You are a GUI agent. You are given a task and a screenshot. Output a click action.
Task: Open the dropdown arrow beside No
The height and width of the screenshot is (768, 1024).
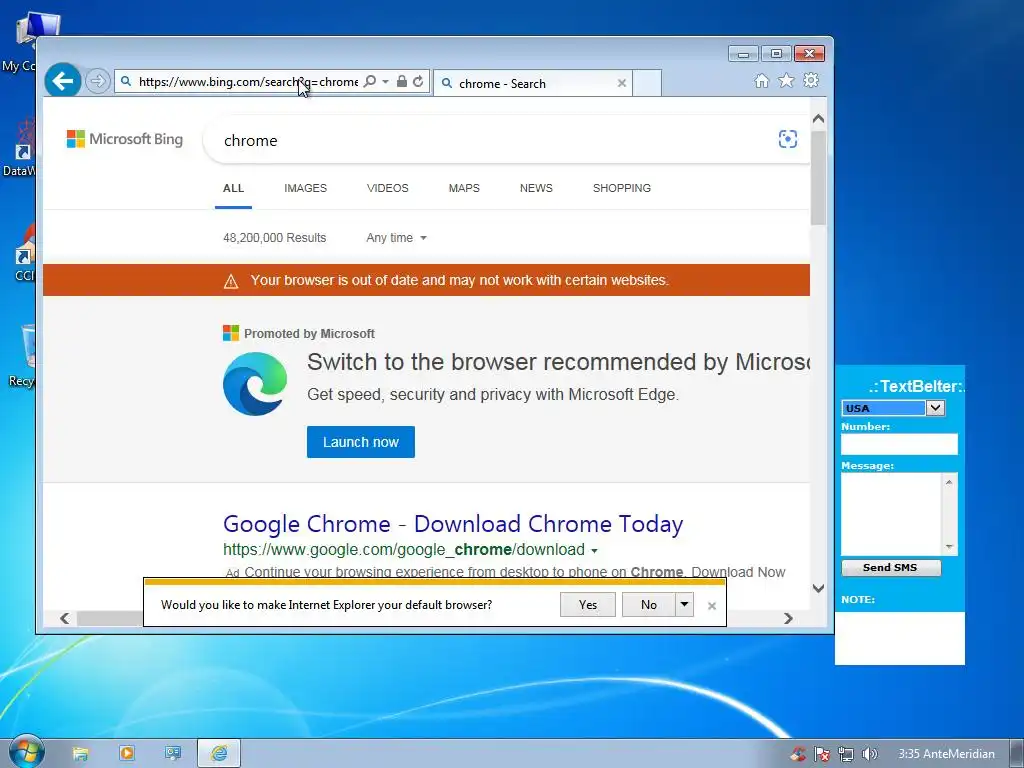[684, 605]
